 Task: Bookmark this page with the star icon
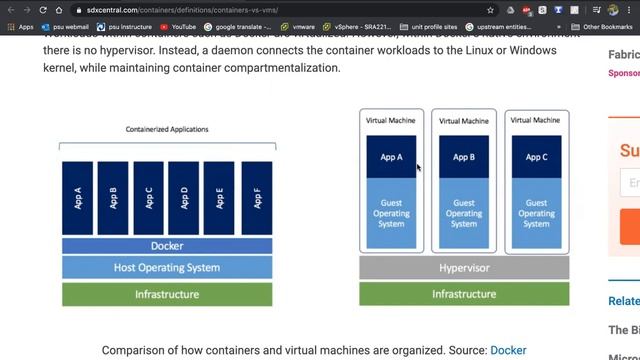[x=490, y=10]
